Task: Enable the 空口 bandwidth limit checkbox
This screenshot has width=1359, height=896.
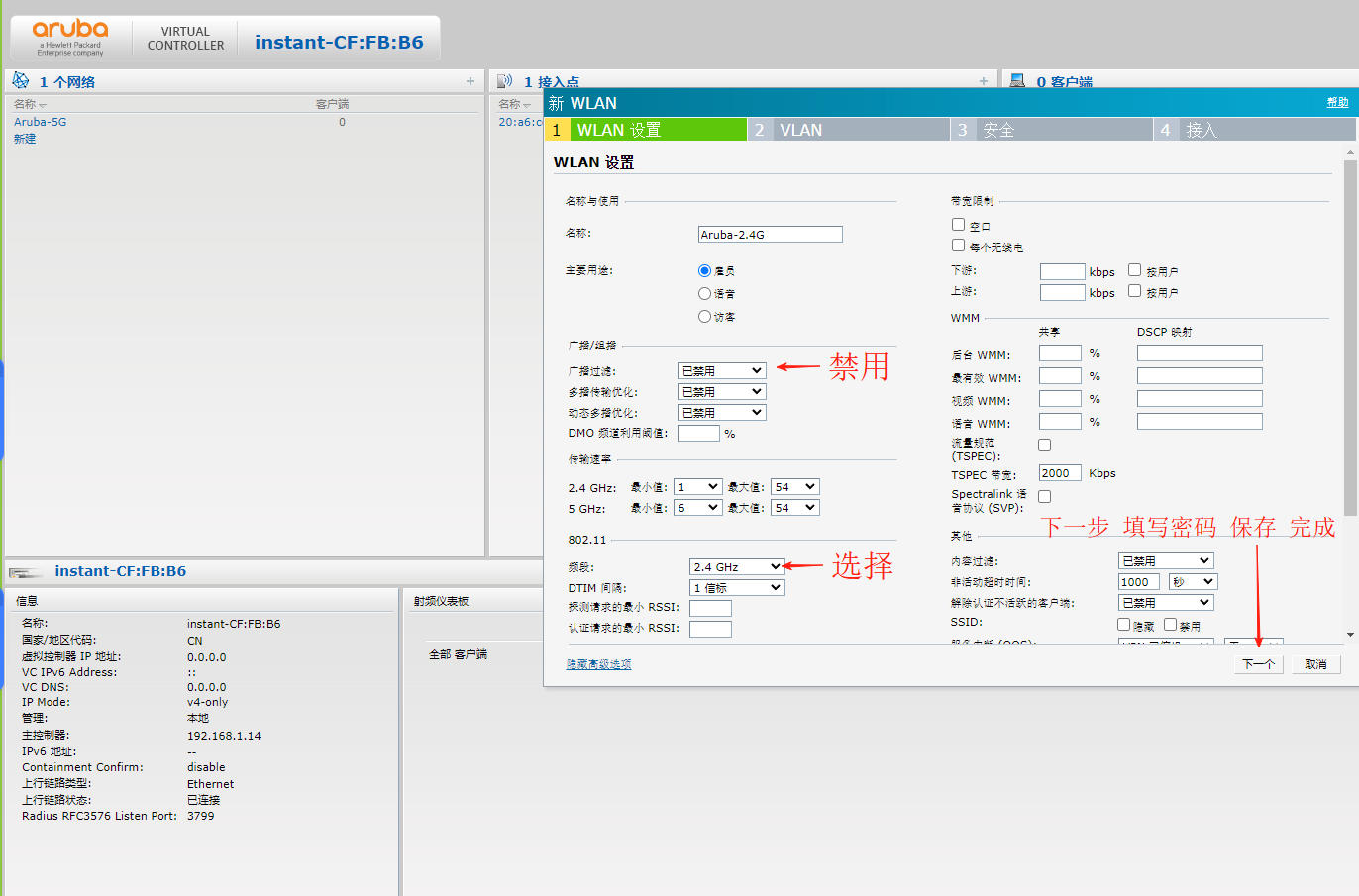Action: pyautogui.click(x=958, y=225)
